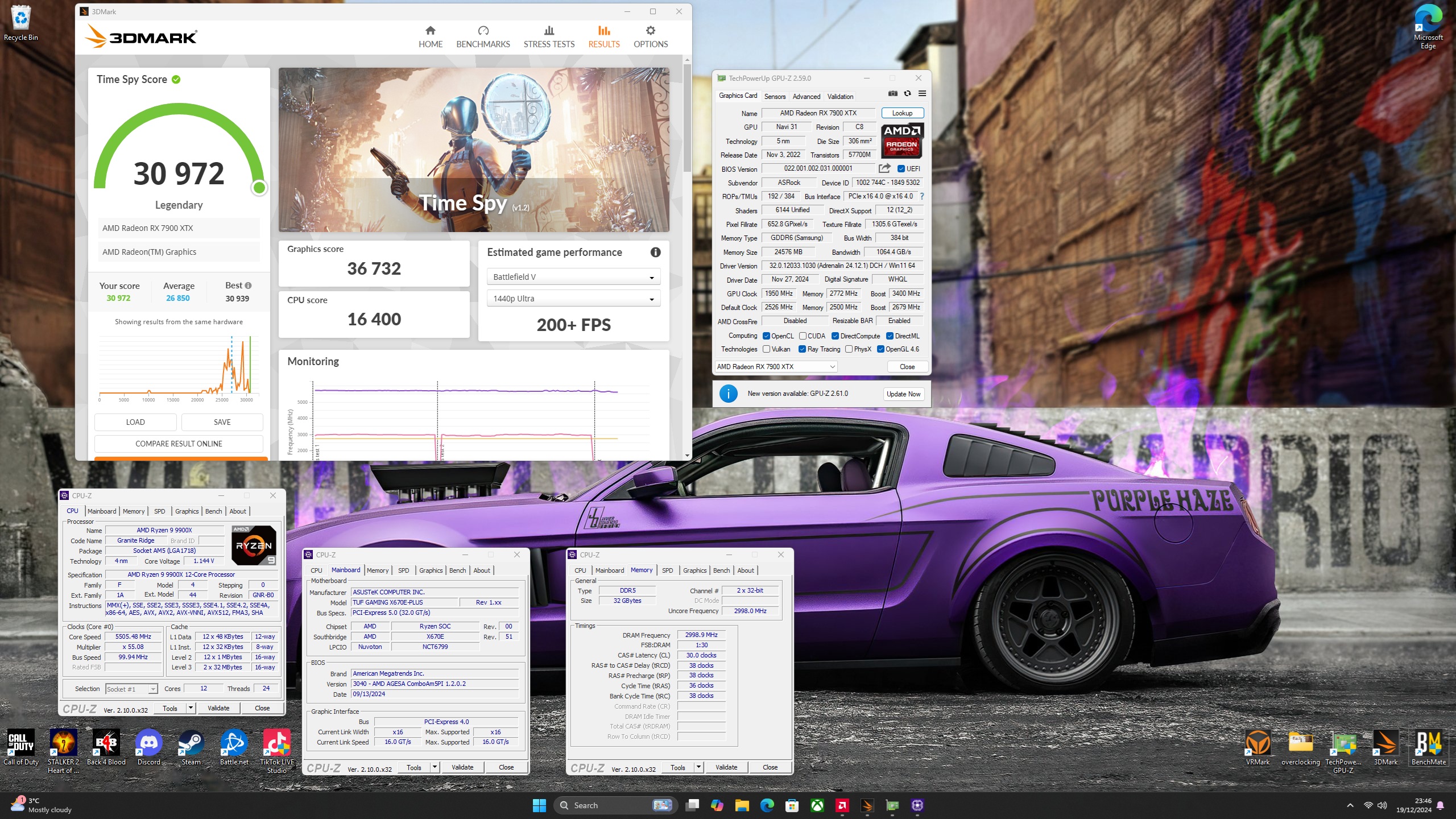
Task: Open the overclocking folder on desktop
Action: (x=1301, y=747)
